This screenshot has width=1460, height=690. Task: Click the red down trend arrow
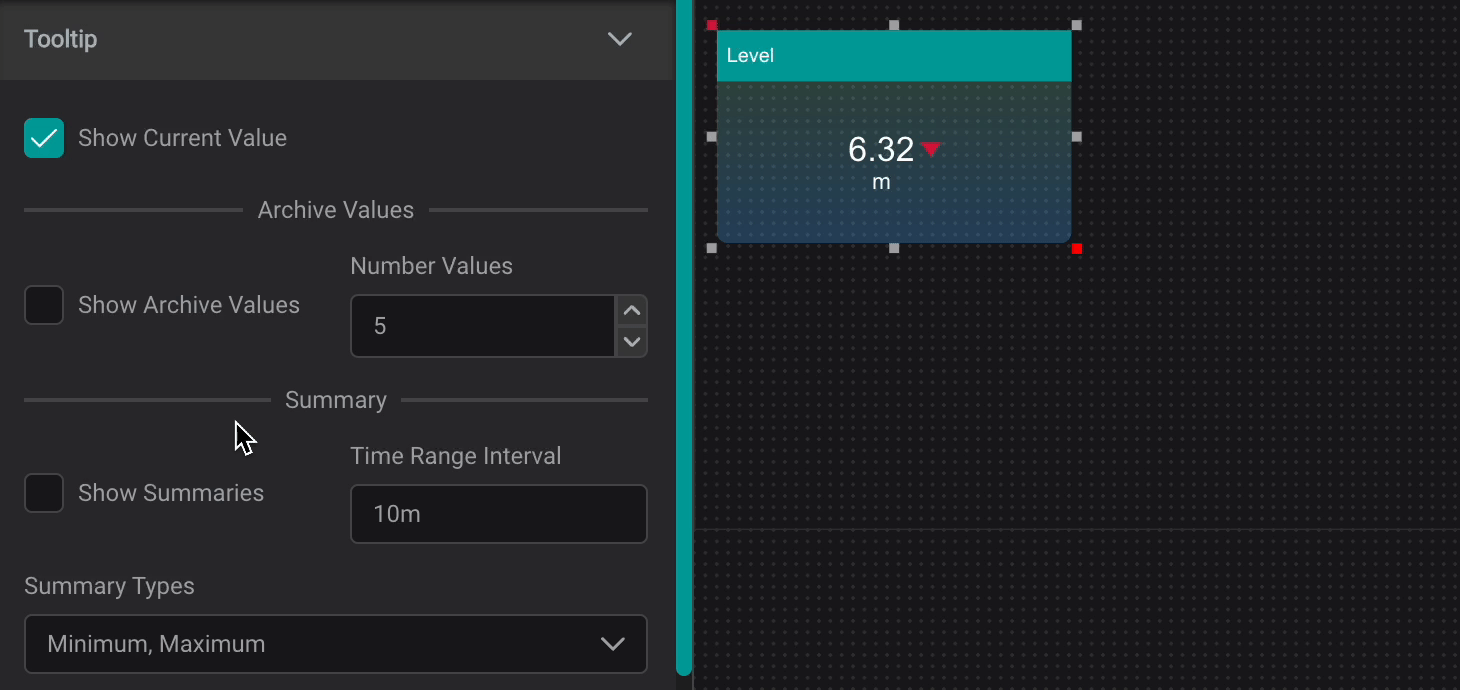coord(931,149)
